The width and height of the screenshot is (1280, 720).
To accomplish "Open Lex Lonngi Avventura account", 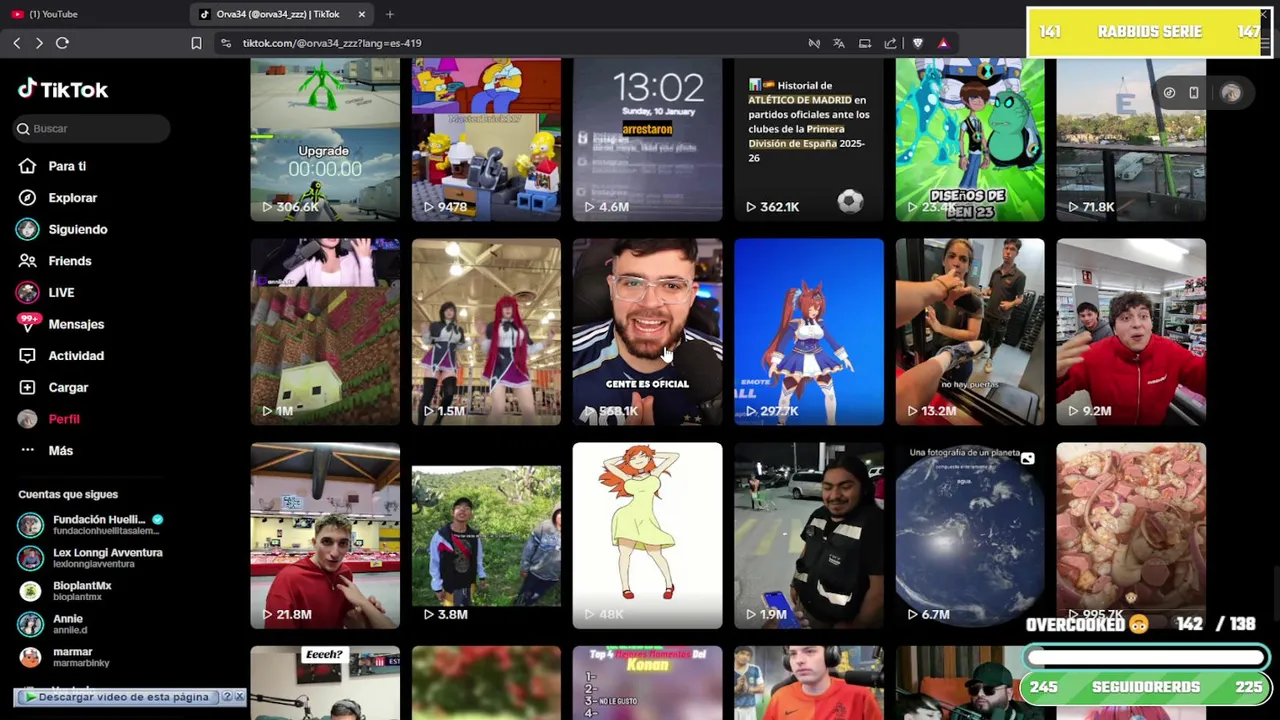I will click(90, 557).
